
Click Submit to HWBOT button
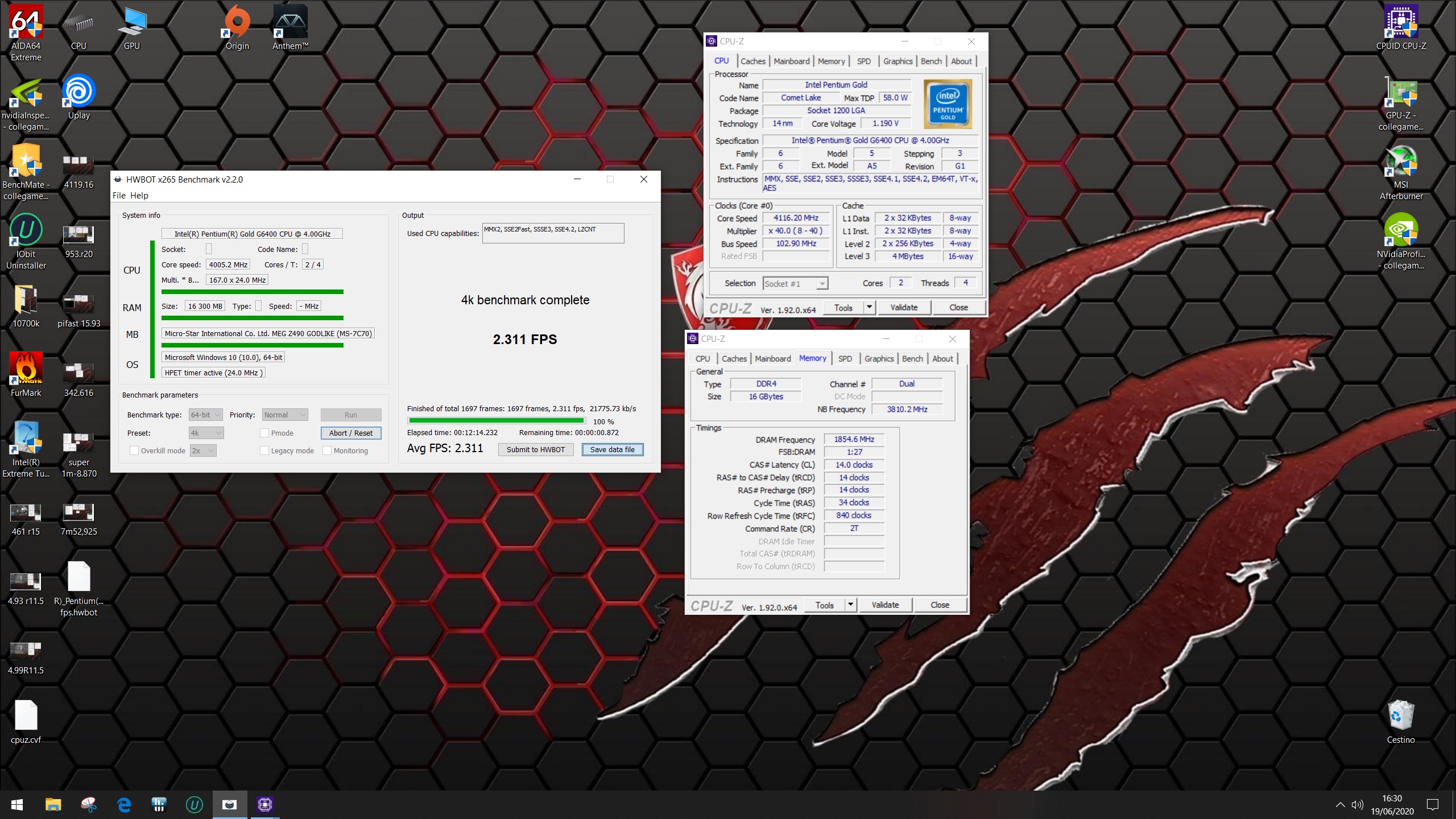tap(536, 449)
